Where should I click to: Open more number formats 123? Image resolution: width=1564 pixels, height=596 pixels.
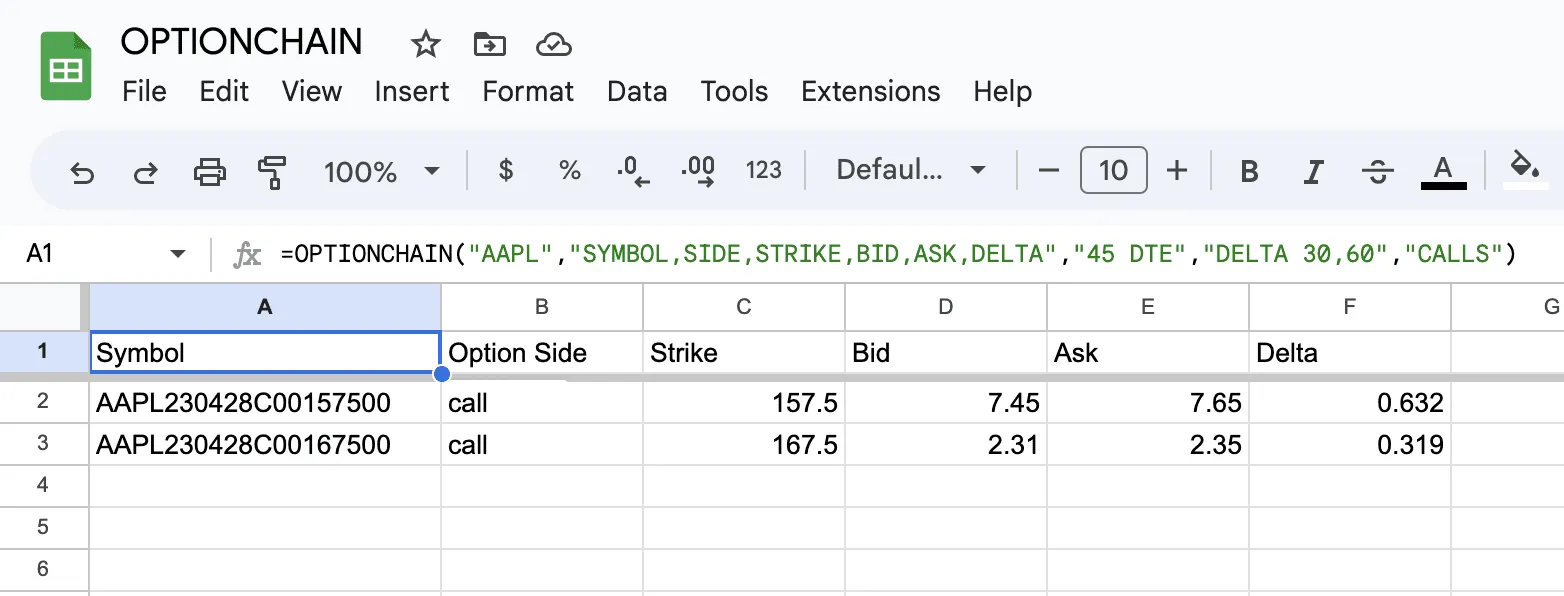[764, 170]
